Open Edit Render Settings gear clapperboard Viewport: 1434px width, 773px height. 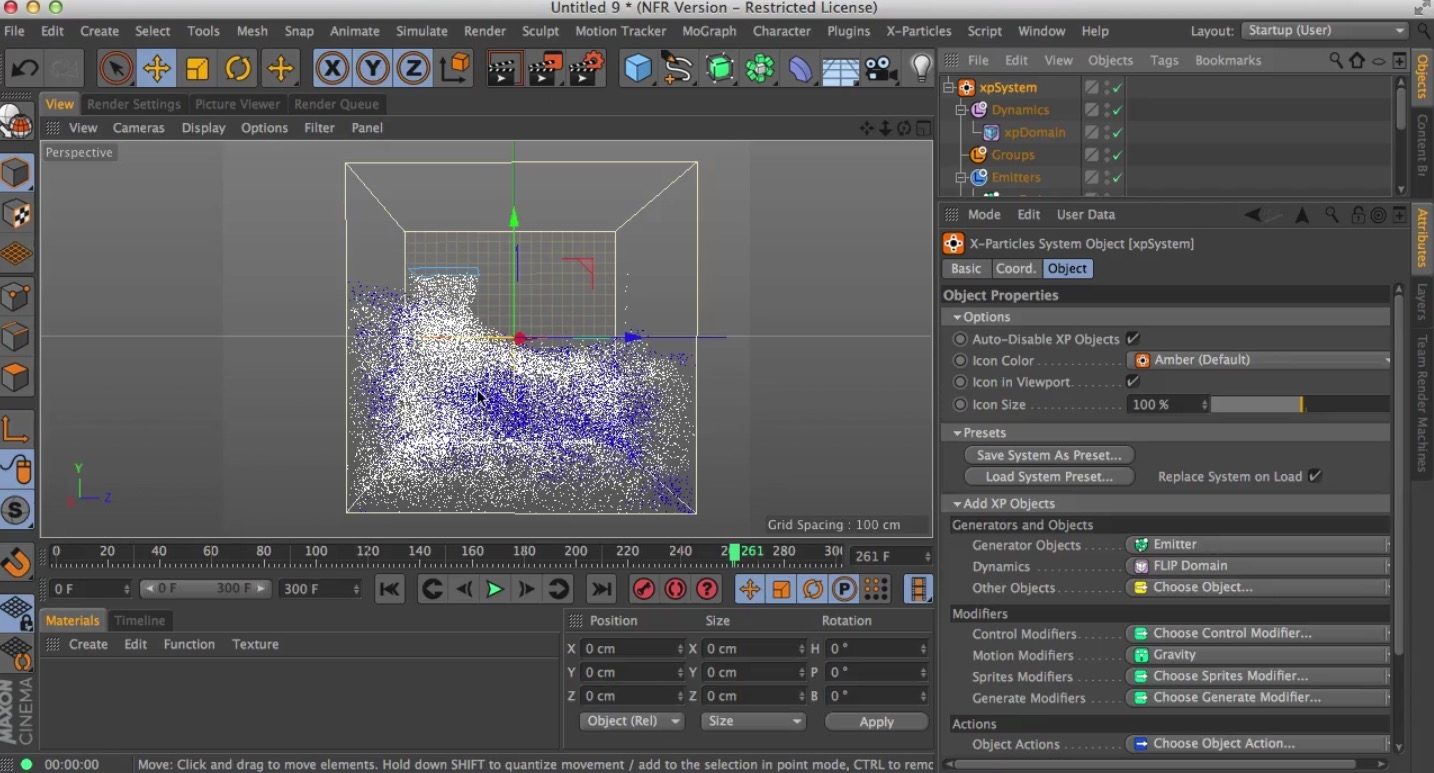(x=586, y=68)
